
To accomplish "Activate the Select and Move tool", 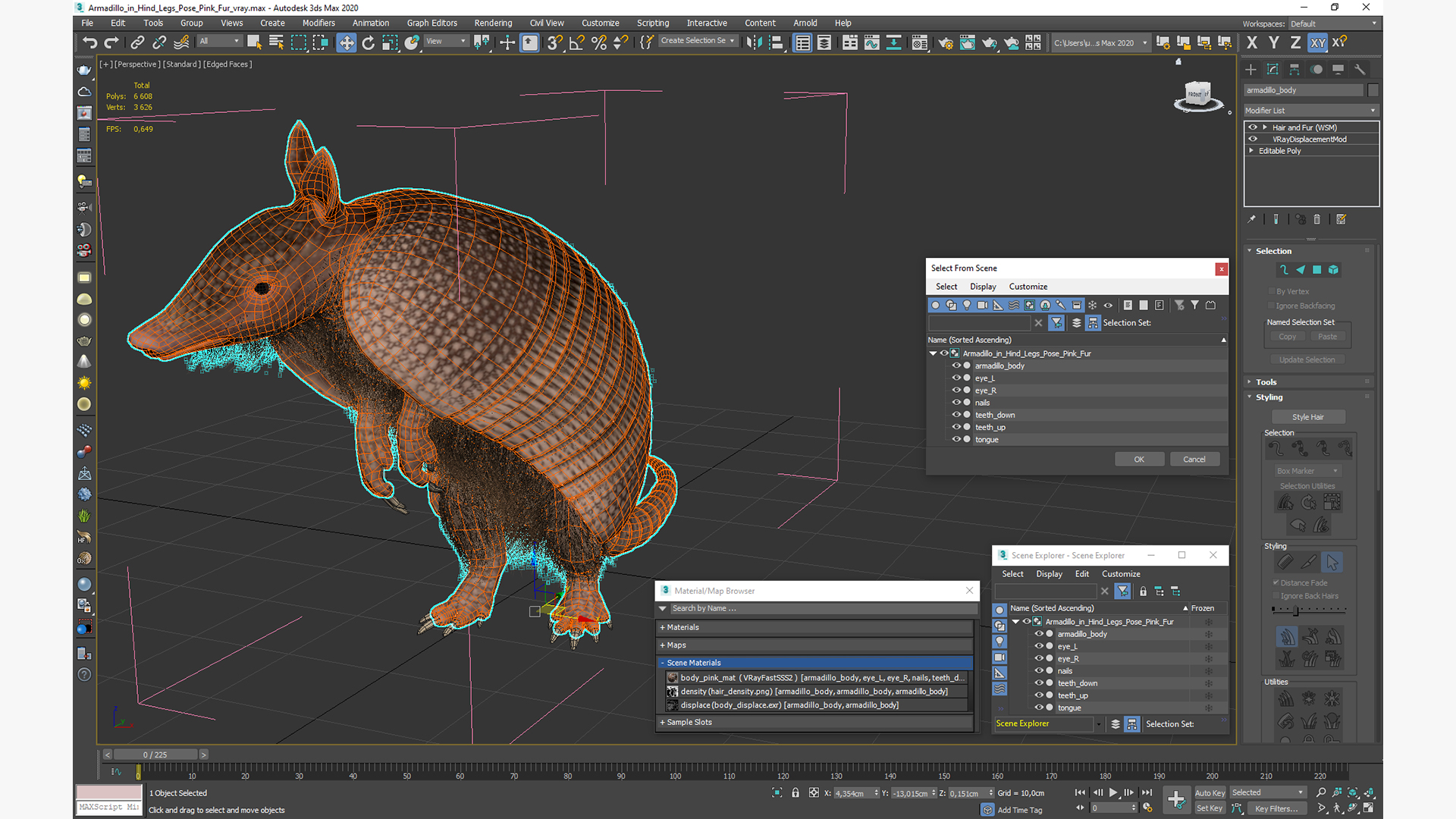I will [x=346, y=42].
